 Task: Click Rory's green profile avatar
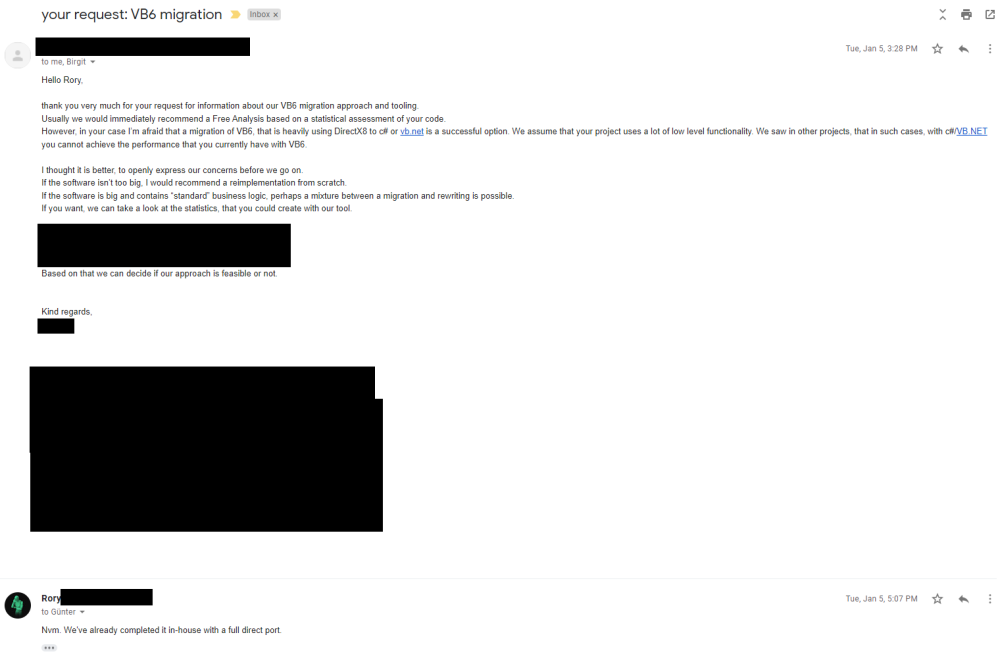18,605
